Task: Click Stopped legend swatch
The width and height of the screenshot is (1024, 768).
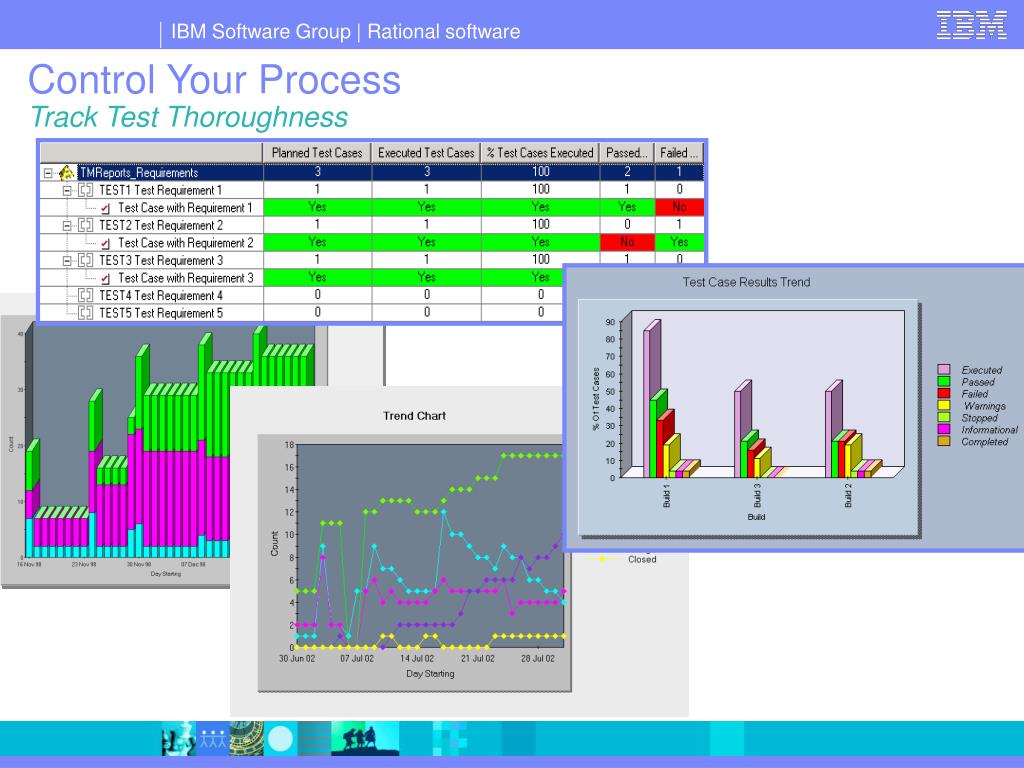Action: [x=943, y=417]
